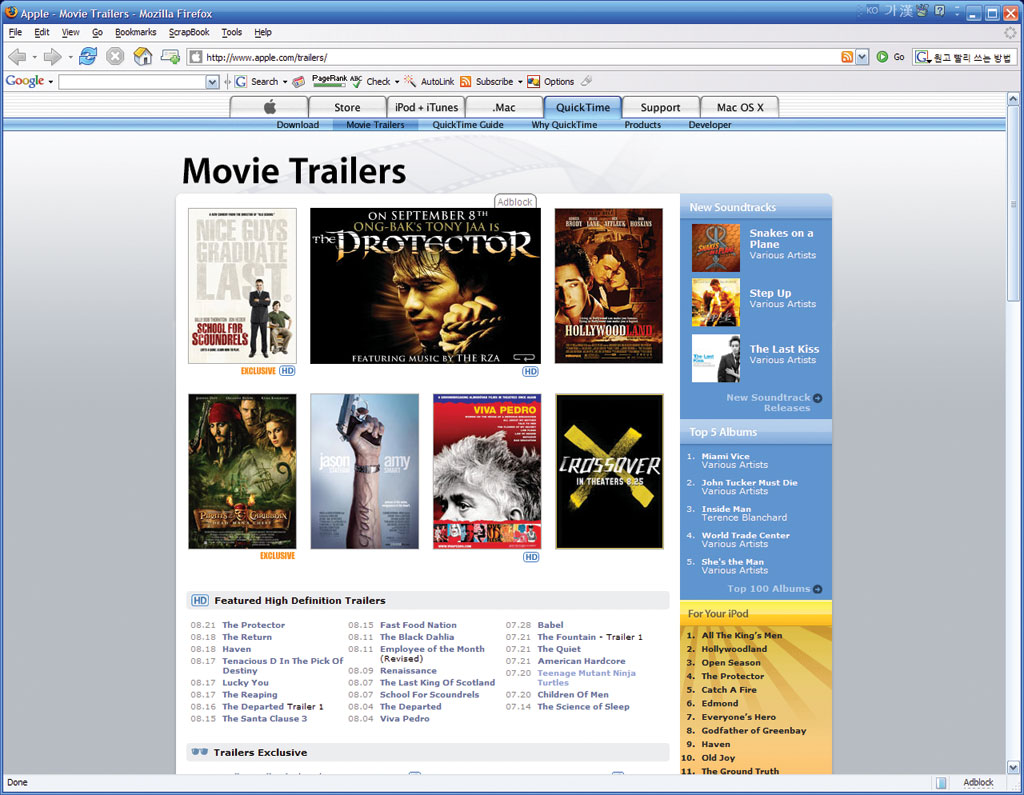
Task: Expand the address bar URL dropdown
Action: coord(862,57)
